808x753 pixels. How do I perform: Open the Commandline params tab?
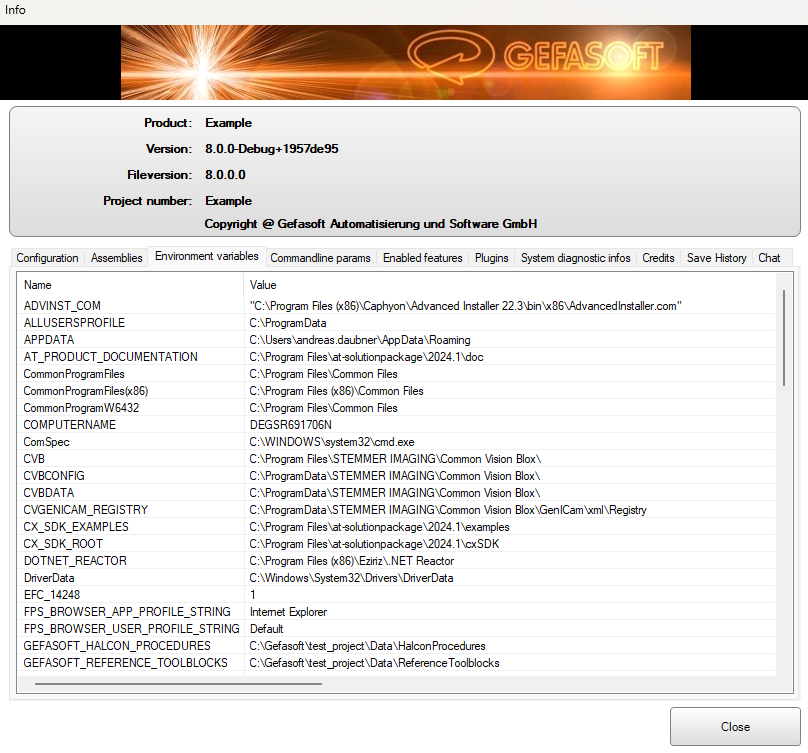(321, 258)
